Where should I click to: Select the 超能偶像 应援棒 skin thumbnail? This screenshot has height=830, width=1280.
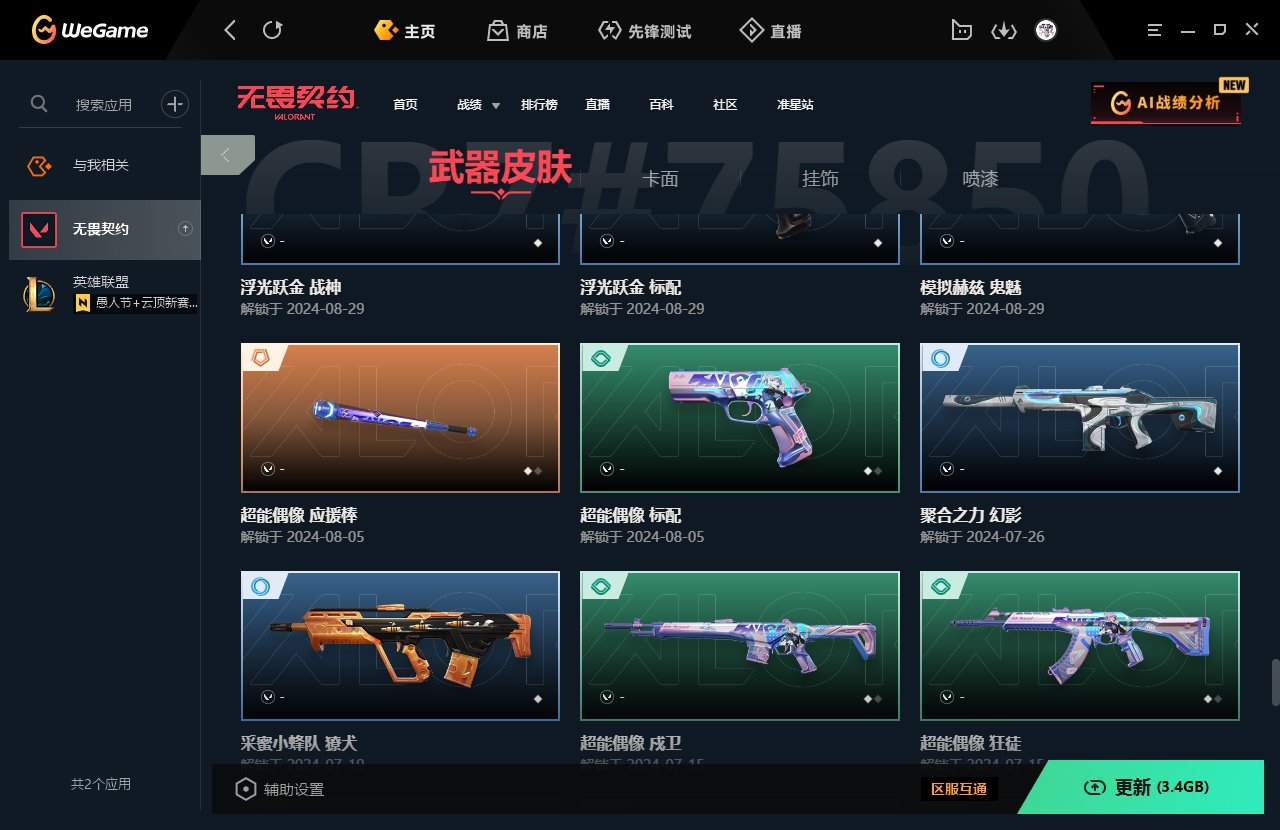400,418
